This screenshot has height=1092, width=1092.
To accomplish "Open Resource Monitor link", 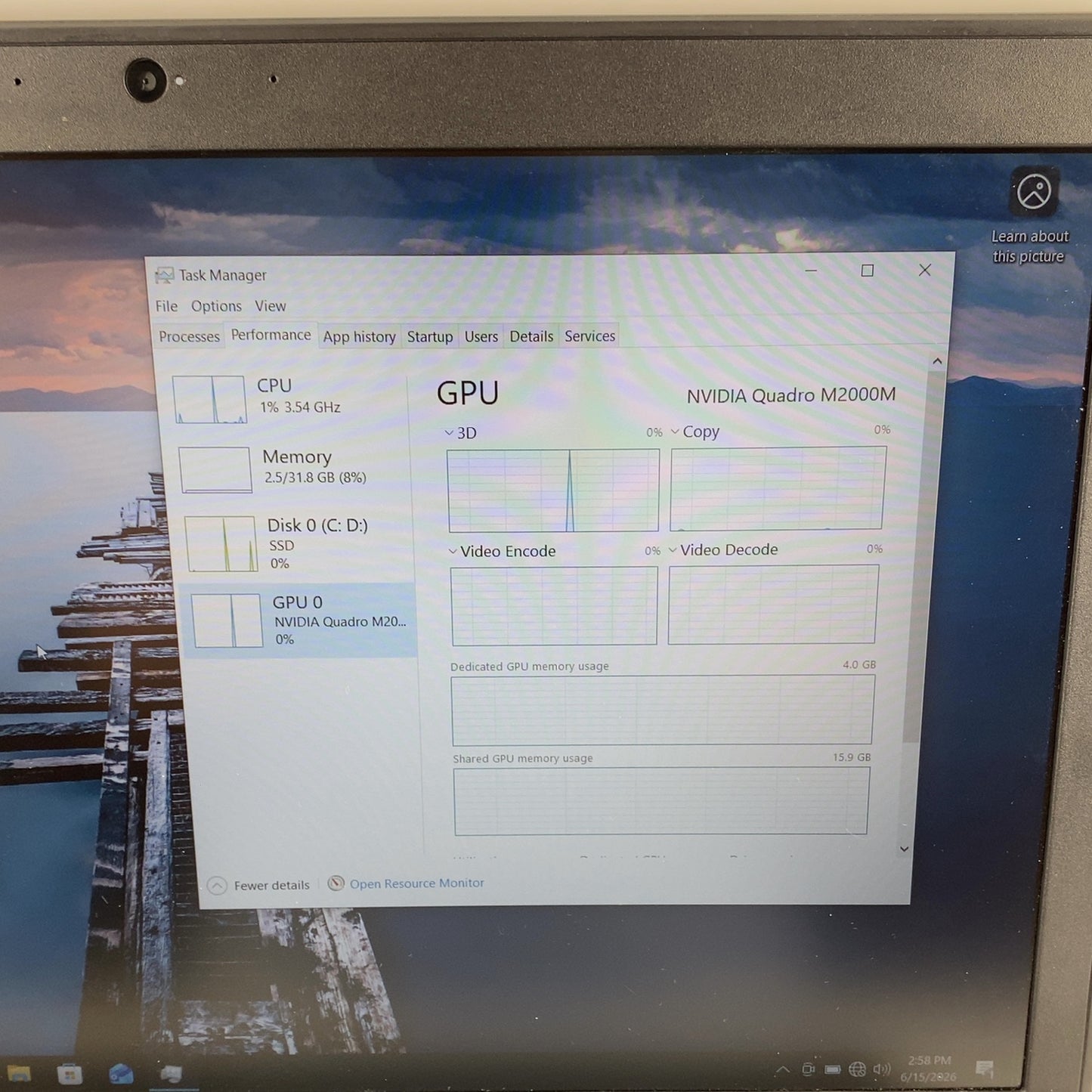I will click(416, 883).
